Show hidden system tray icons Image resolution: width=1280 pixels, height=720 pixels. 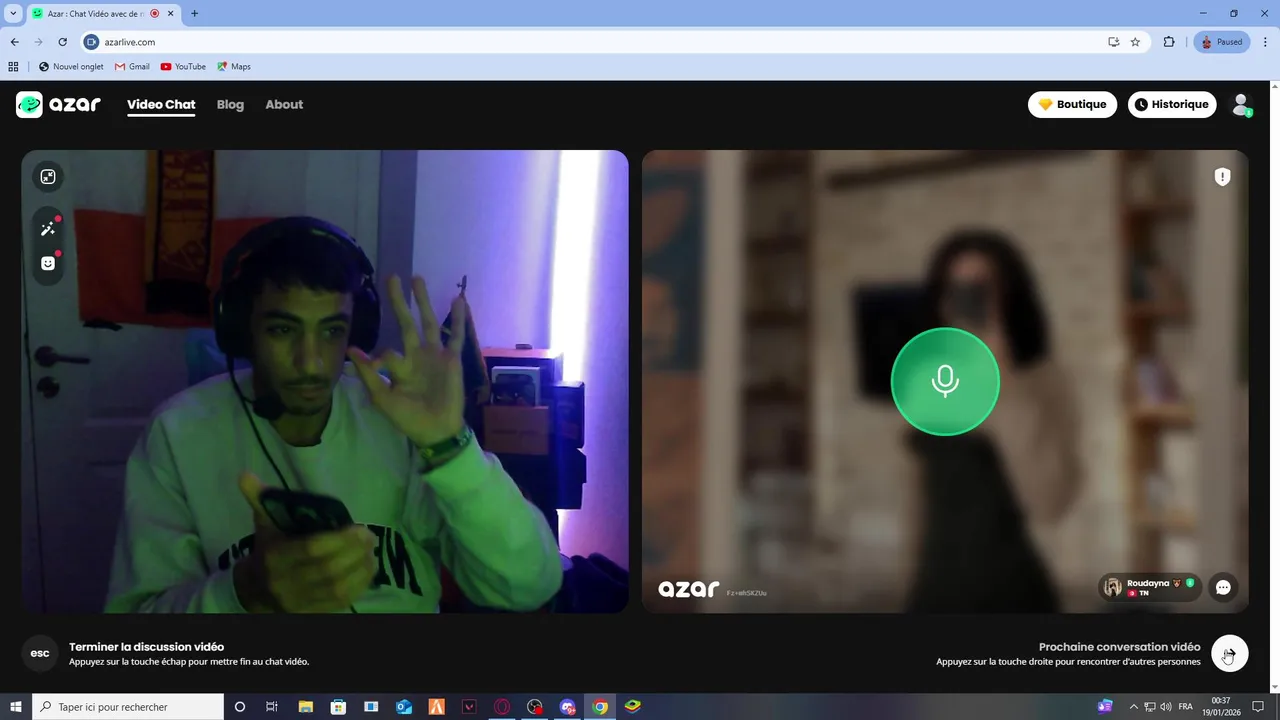click(x=1133, y=707)
